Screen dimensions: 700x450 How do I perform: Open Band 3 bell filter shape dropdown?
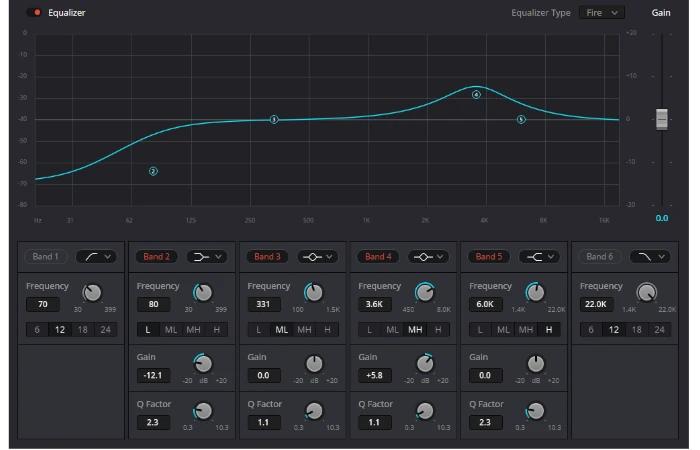(x=318, y=257)
